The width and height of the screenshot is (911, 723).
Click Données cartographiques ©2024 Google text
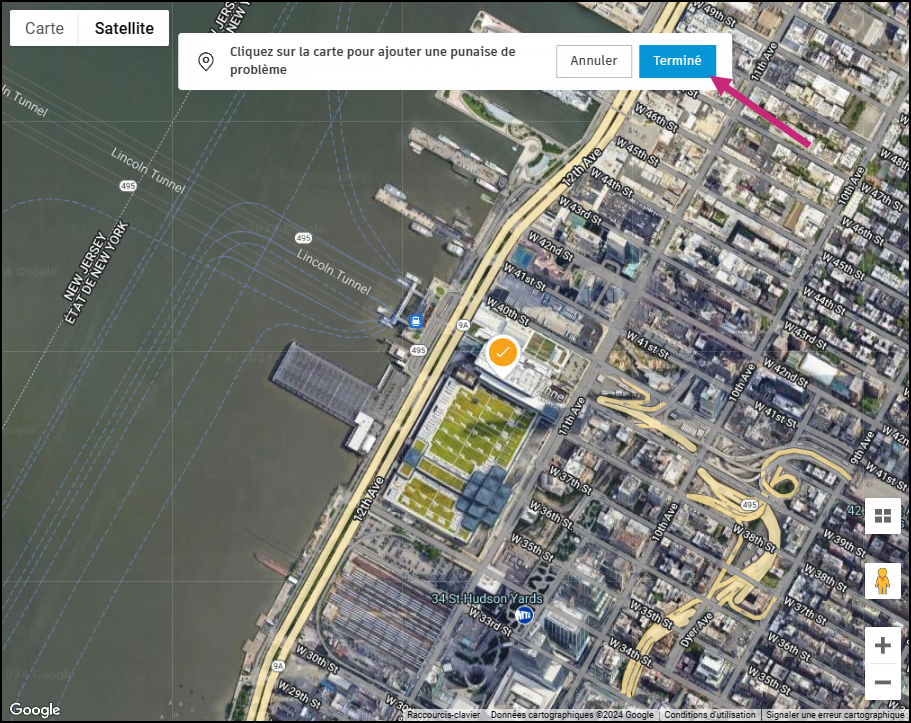coord(572,715)
